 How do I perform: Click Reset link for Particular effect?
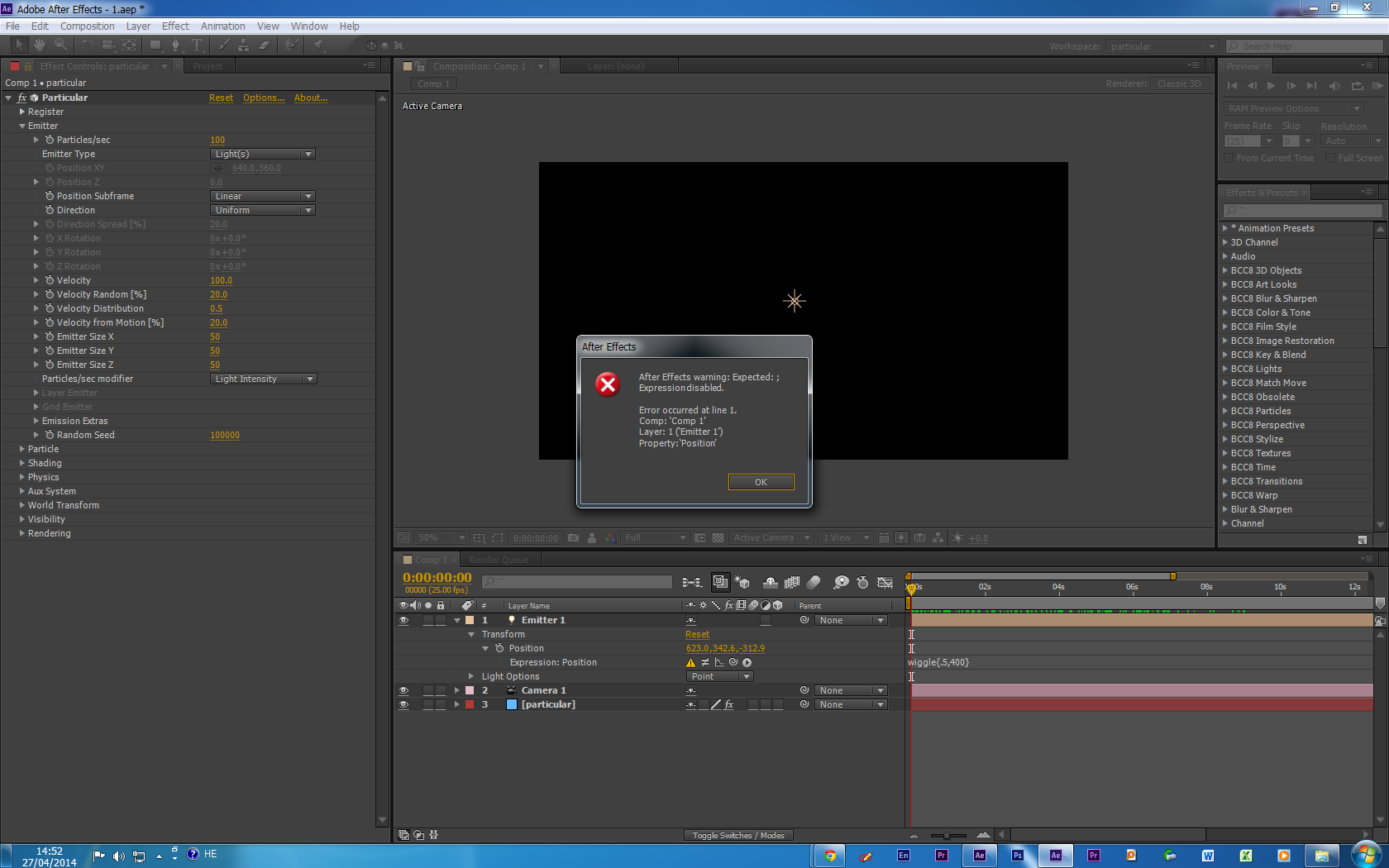tap(221, 98)
